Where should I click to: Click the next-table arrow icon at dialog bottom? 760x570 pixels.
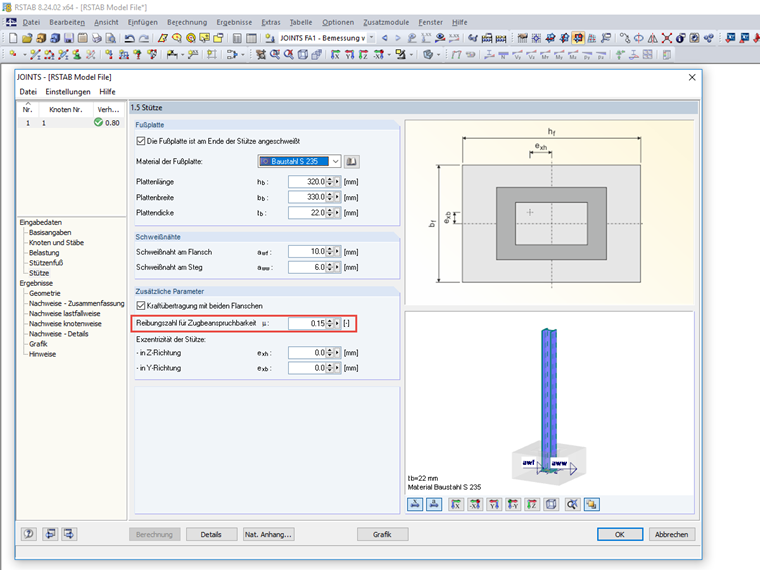pyautogui.click(x=69, y=534)
